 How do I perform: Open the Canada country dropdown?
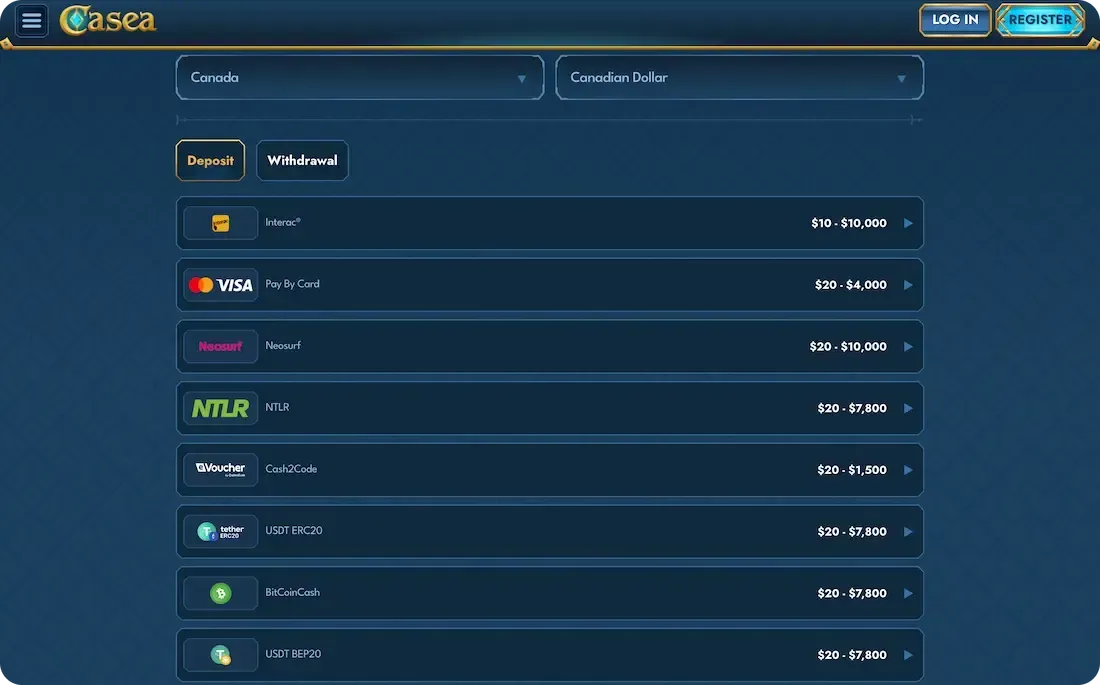(x=360, y=78)
